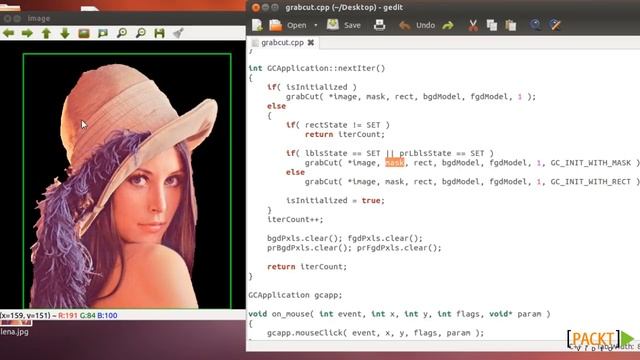Image resolution: width=640 pixels, height=360 pixels.
Task: Close the image viewer window
Action: click(7, 18)
